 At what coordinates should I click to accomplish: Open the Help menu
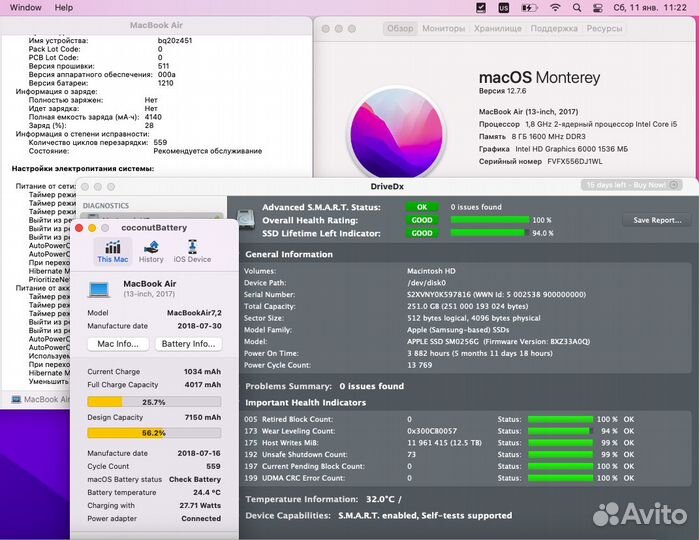tap(64, 8)
